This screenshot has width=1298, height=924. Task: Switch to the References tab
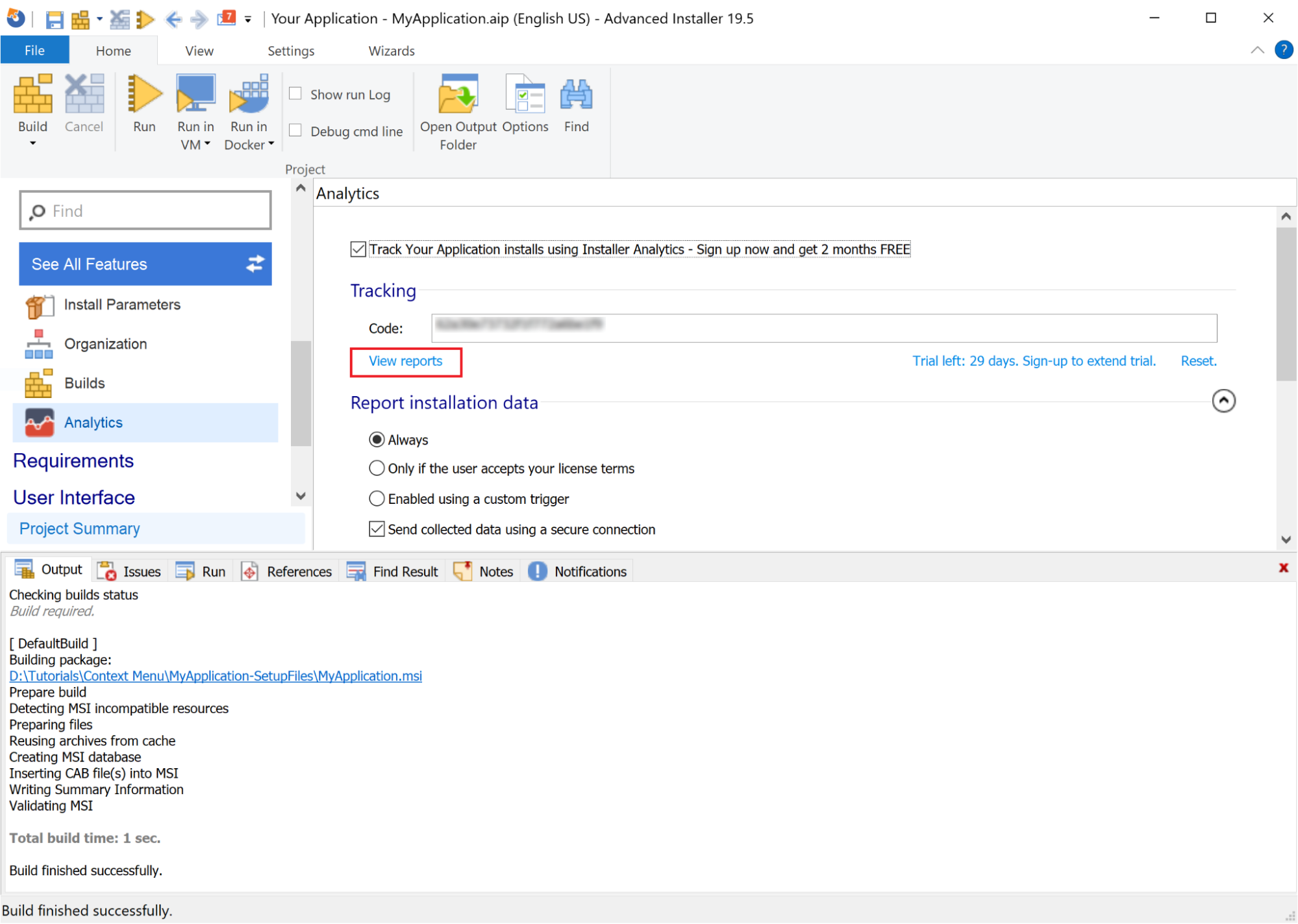(286, 571)
